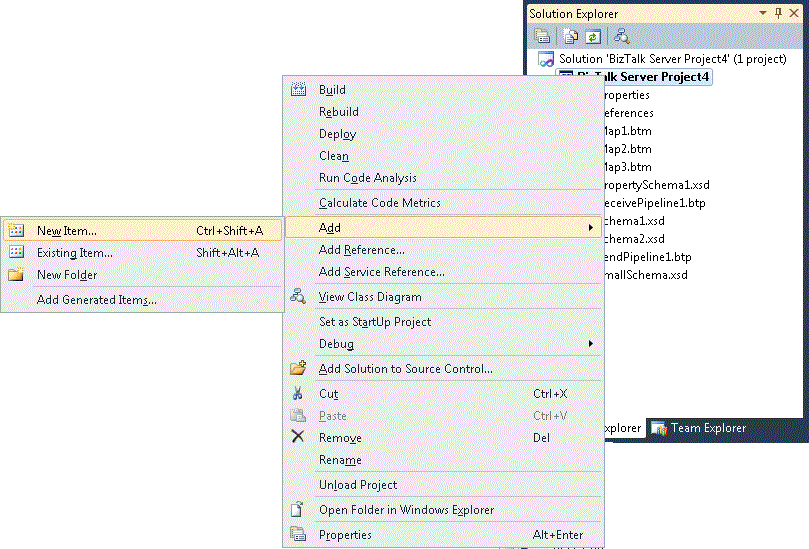Select Cut menu entry
This screenshot has height=549, width=809.
(444, 394)
